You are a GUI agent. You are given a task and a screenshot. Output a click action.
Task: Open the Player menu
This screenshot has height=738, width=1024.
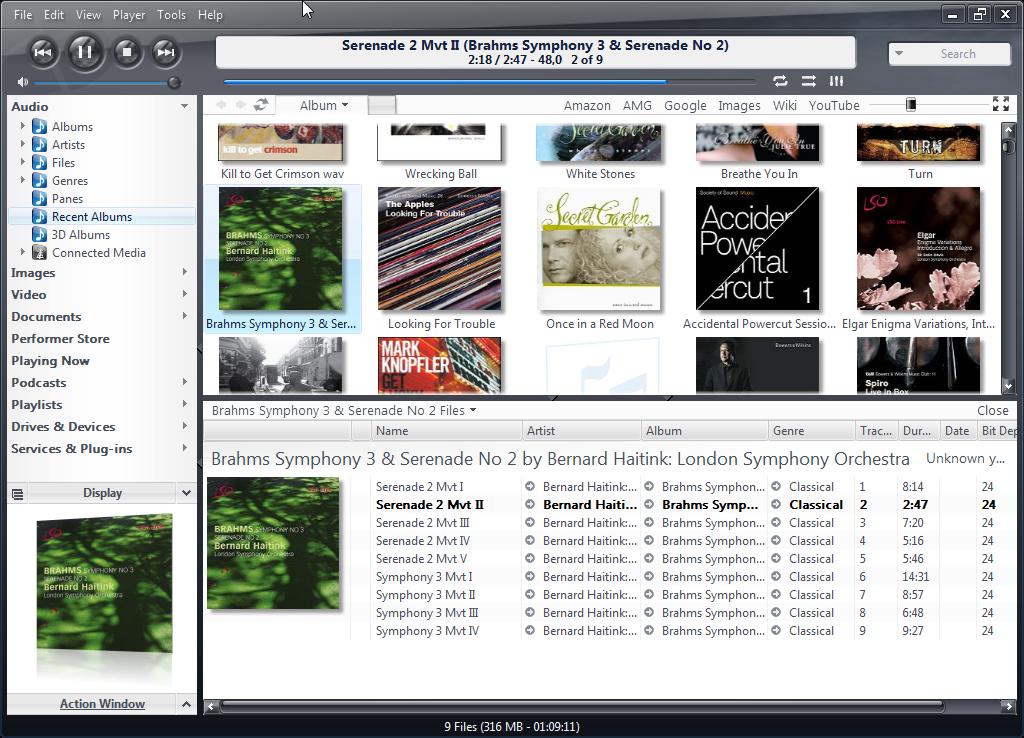click(x=129, y=14)
